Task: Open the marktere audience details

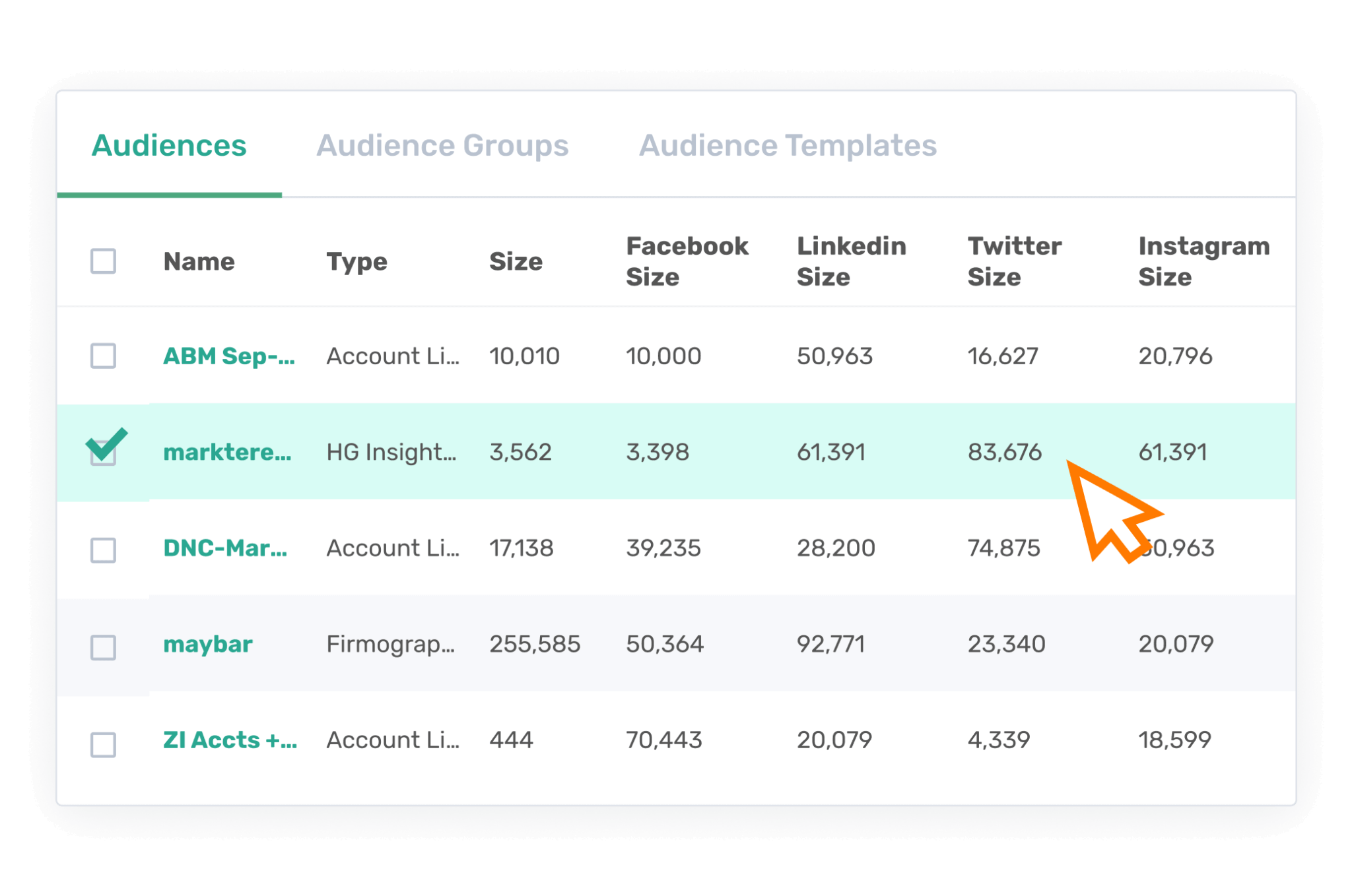Action: pos(228,452)
